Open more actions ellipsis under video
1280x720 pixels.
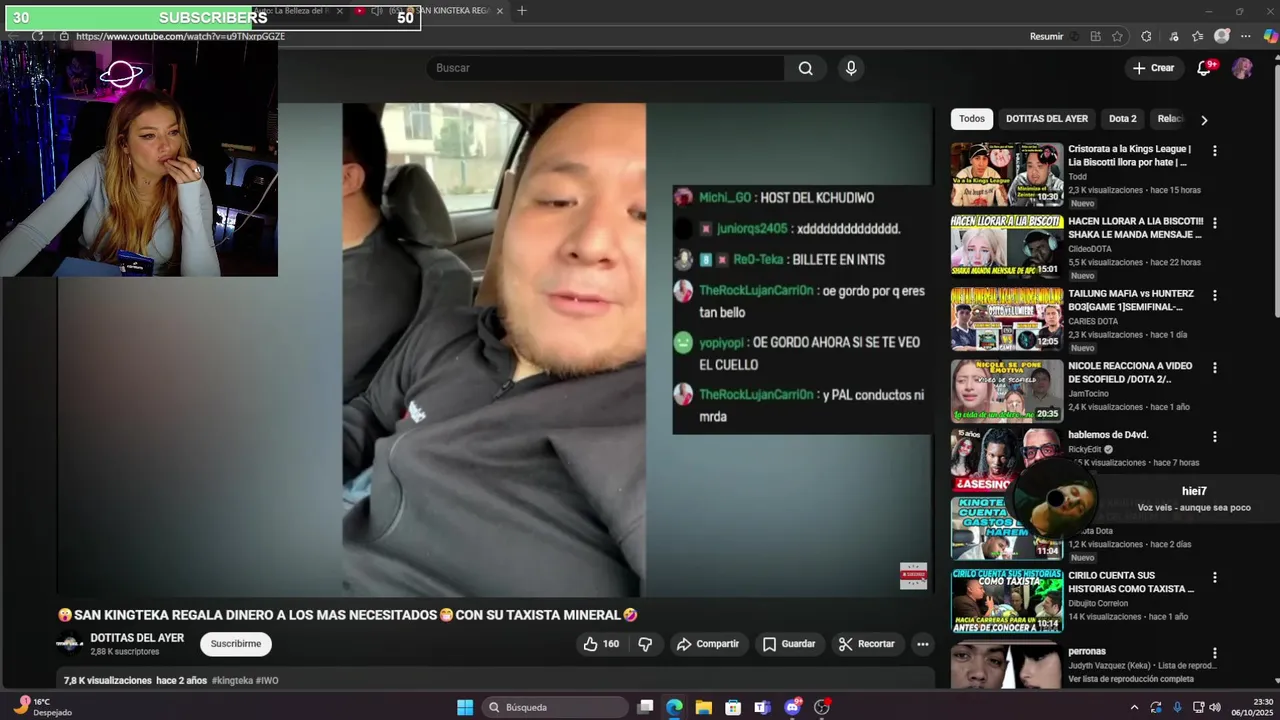click(922, 644)
